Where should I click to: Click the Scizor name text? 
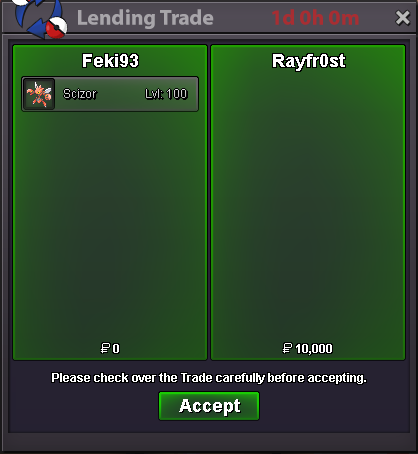[x=80, y=94]
